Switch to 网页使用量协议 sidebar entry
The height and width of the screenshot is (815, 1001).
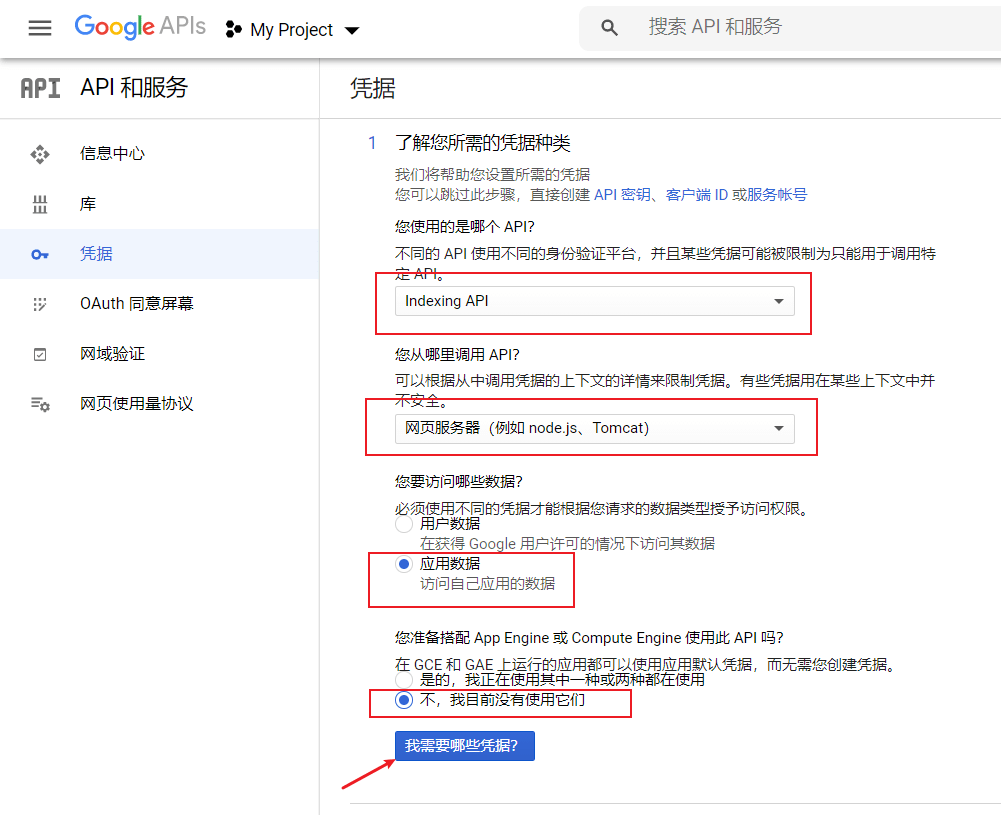pyautogui.click(x=40, y=403)
